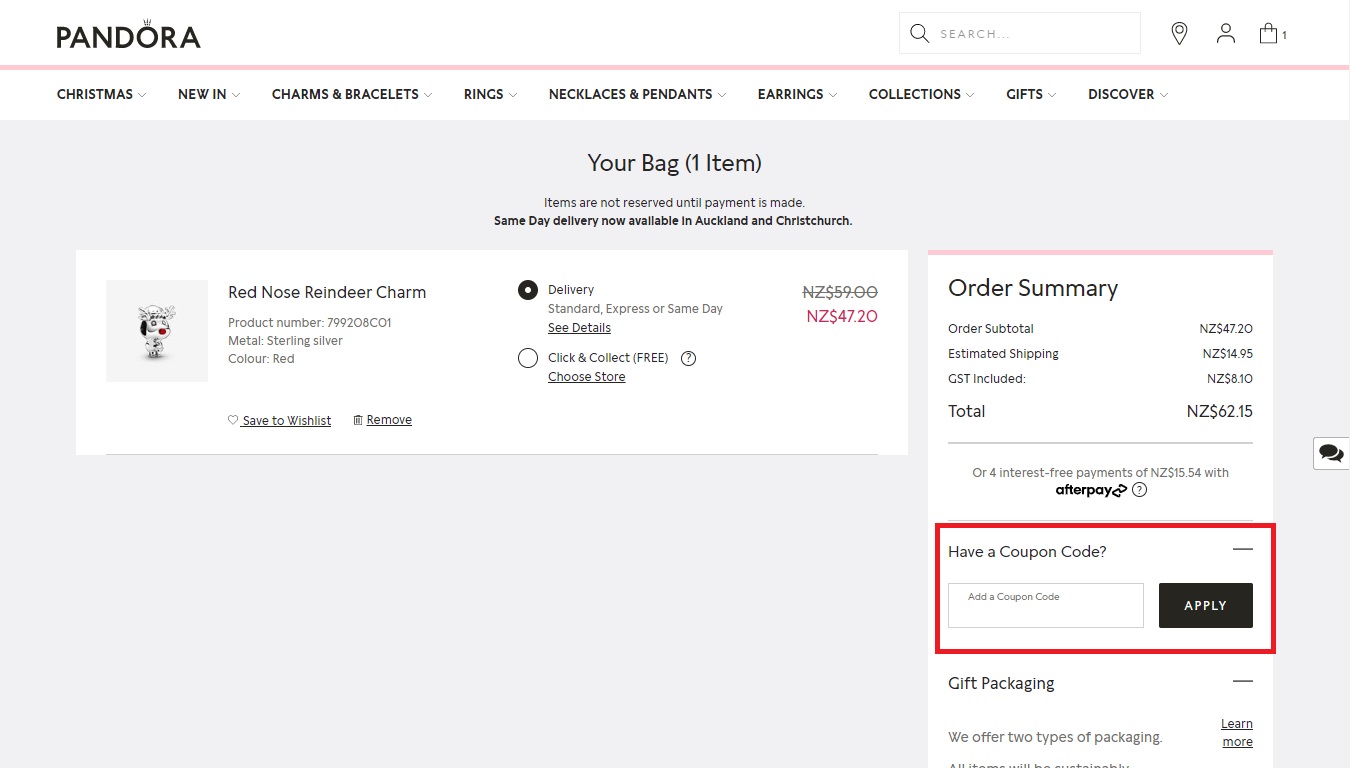Click the Add a Coupon Code field

click(x=1045, y=605)
